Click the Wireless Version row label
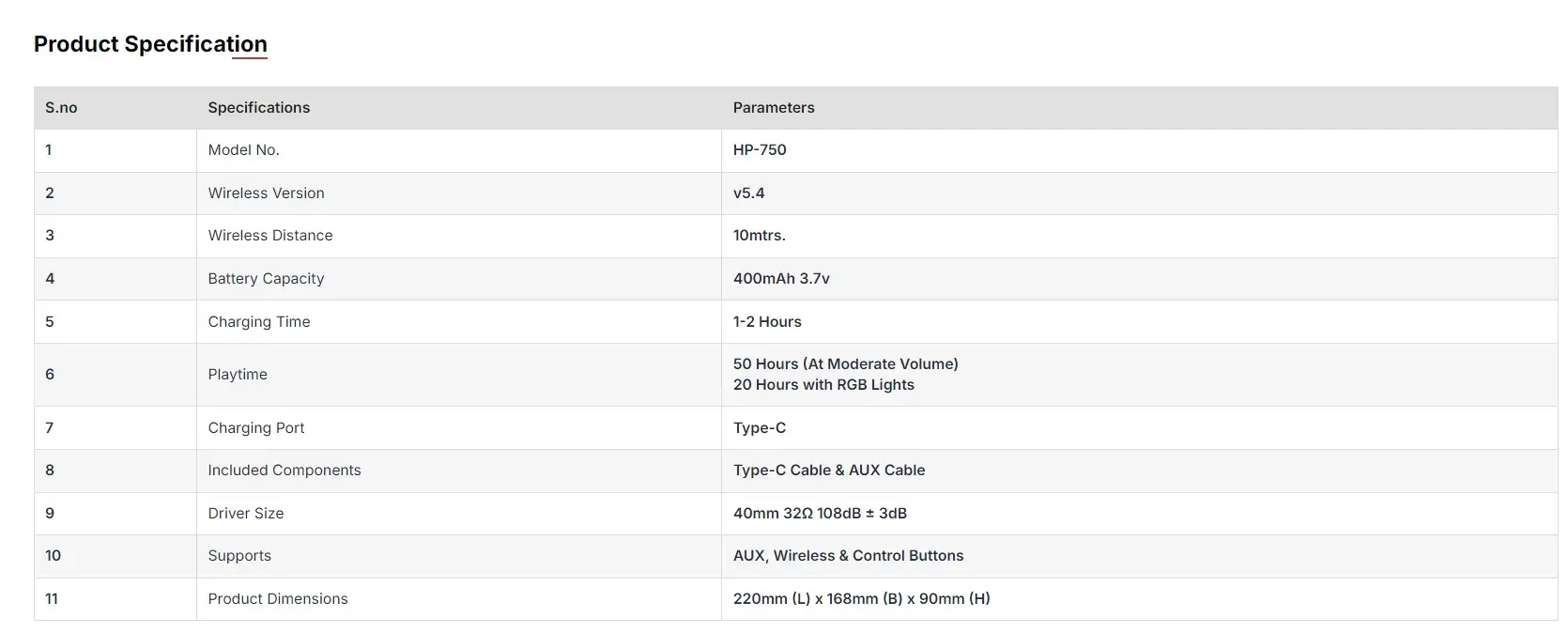This screenshot has width=1568, height=633. click(x=266, y=193)
